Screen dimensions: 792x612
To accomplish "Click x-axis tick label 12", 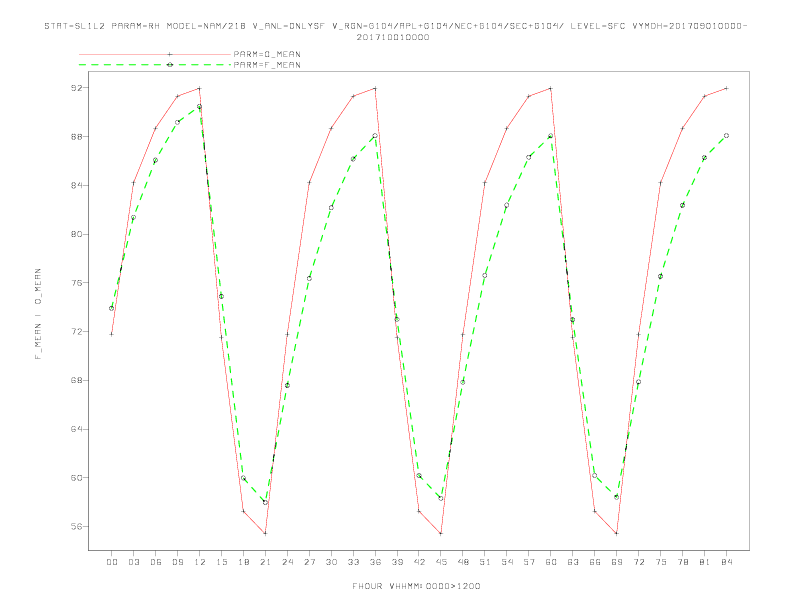I will point(200,562).
